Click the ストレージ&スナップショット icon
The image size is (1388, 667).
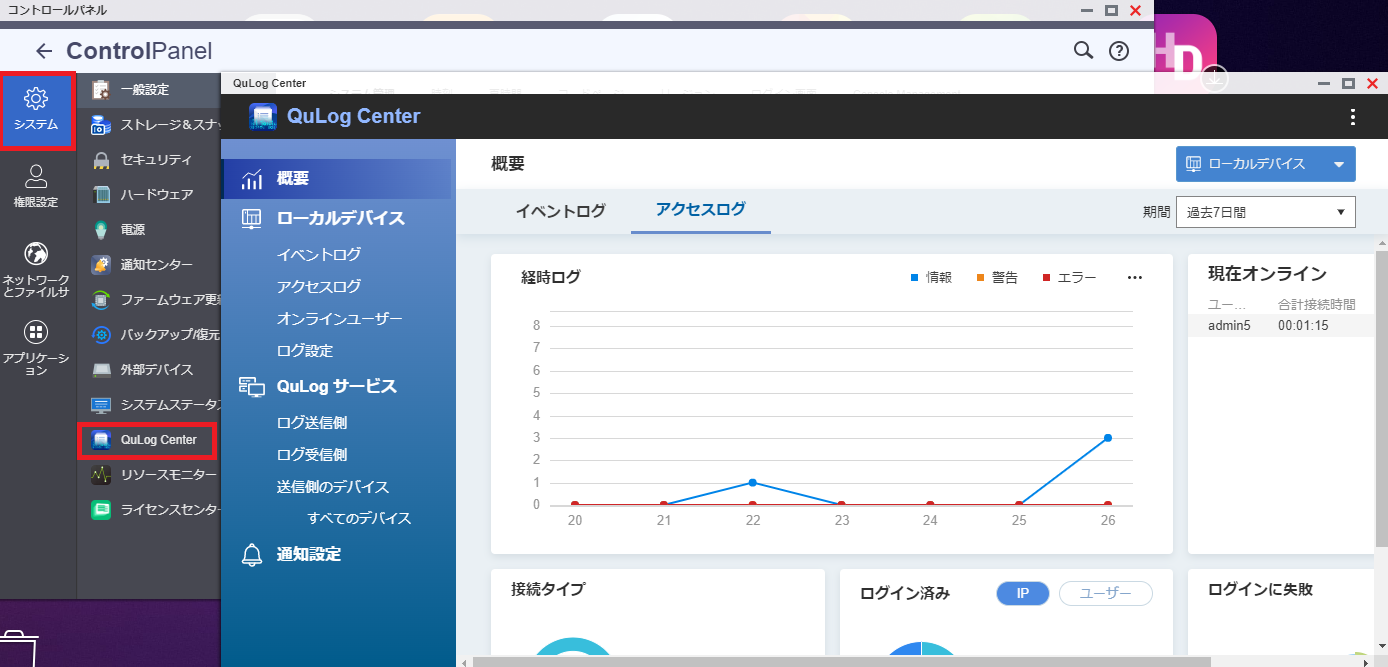101,125
